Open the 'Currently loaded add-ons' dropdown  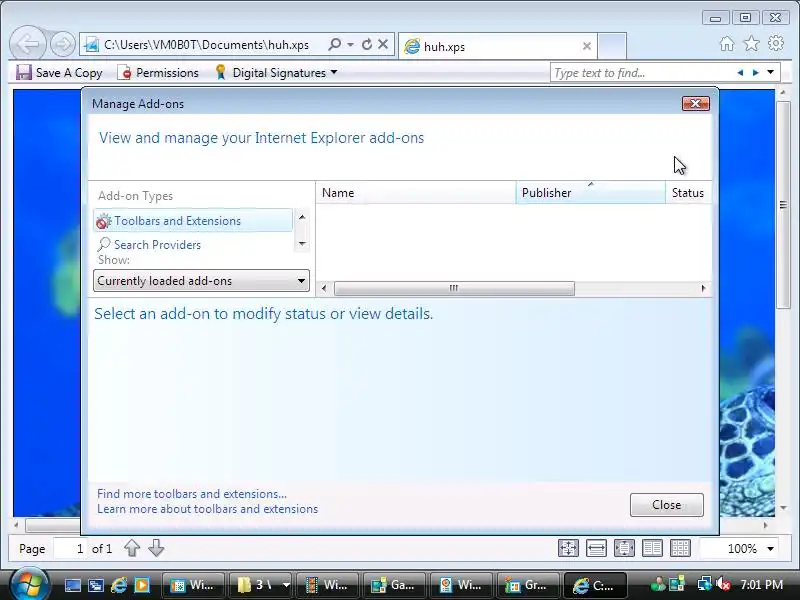(201, 281)
